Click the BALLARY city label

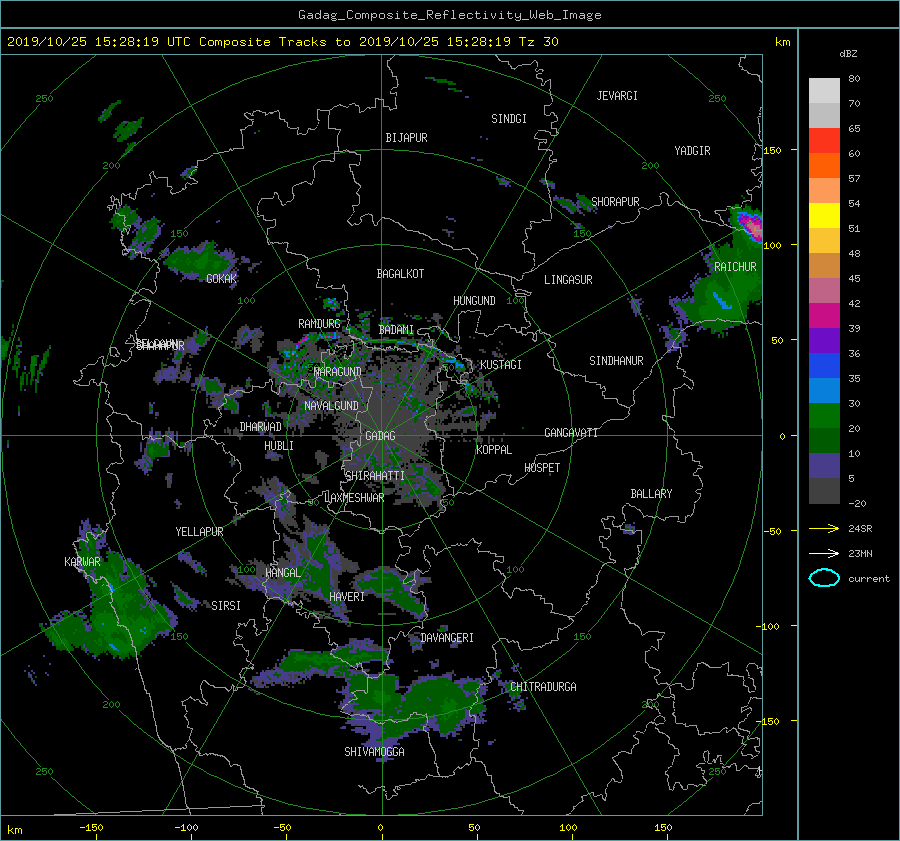(651, 494)
